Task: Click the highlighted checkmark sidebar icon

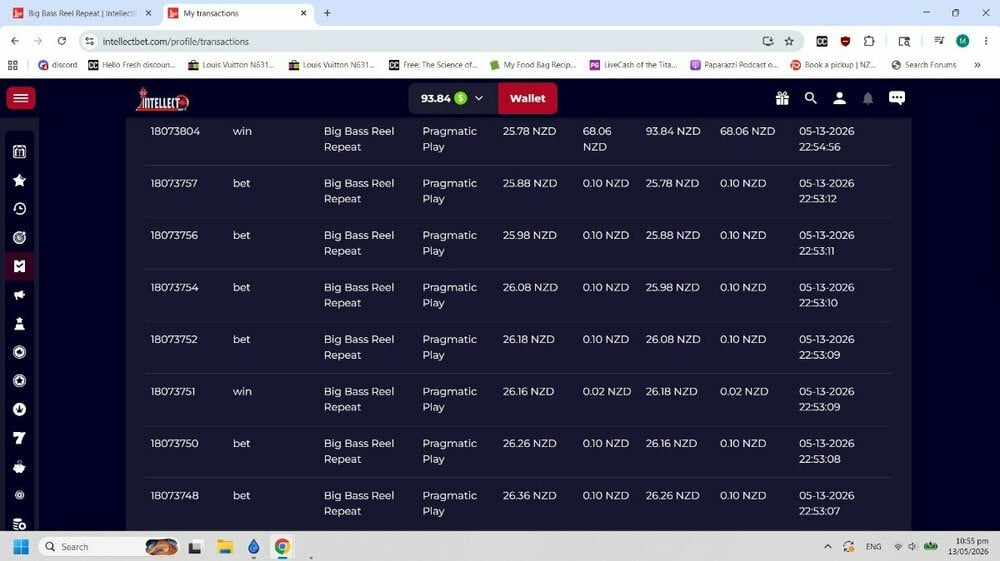Action: tap(20, 266)
